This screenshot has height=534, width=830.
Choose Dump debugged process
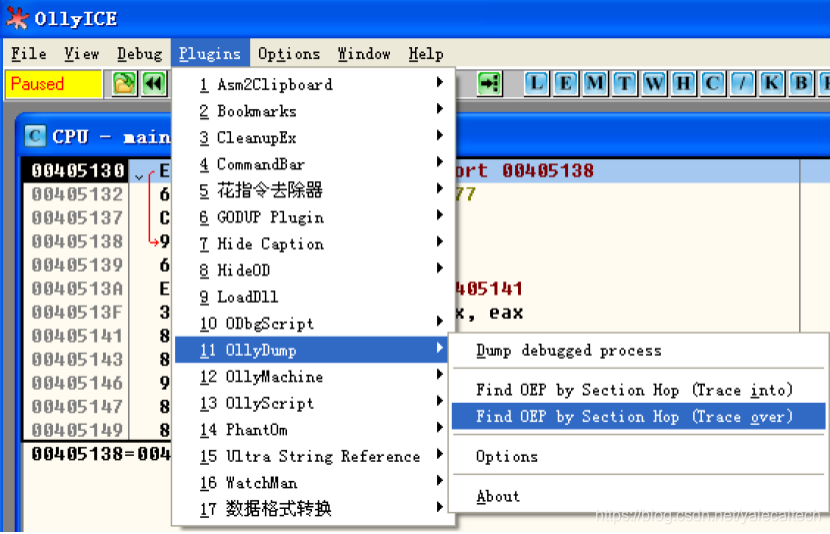(x=638, y=350)
